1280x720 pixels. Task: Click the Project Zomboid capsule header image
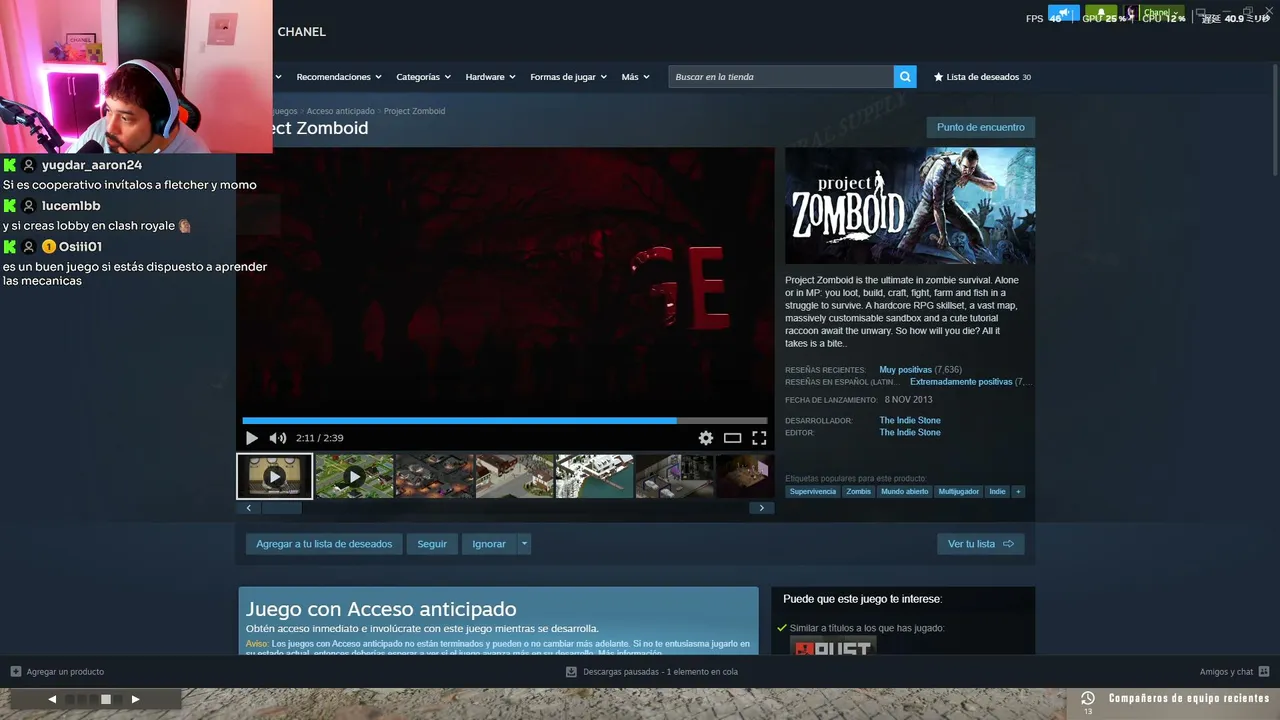tap(910, 206)
